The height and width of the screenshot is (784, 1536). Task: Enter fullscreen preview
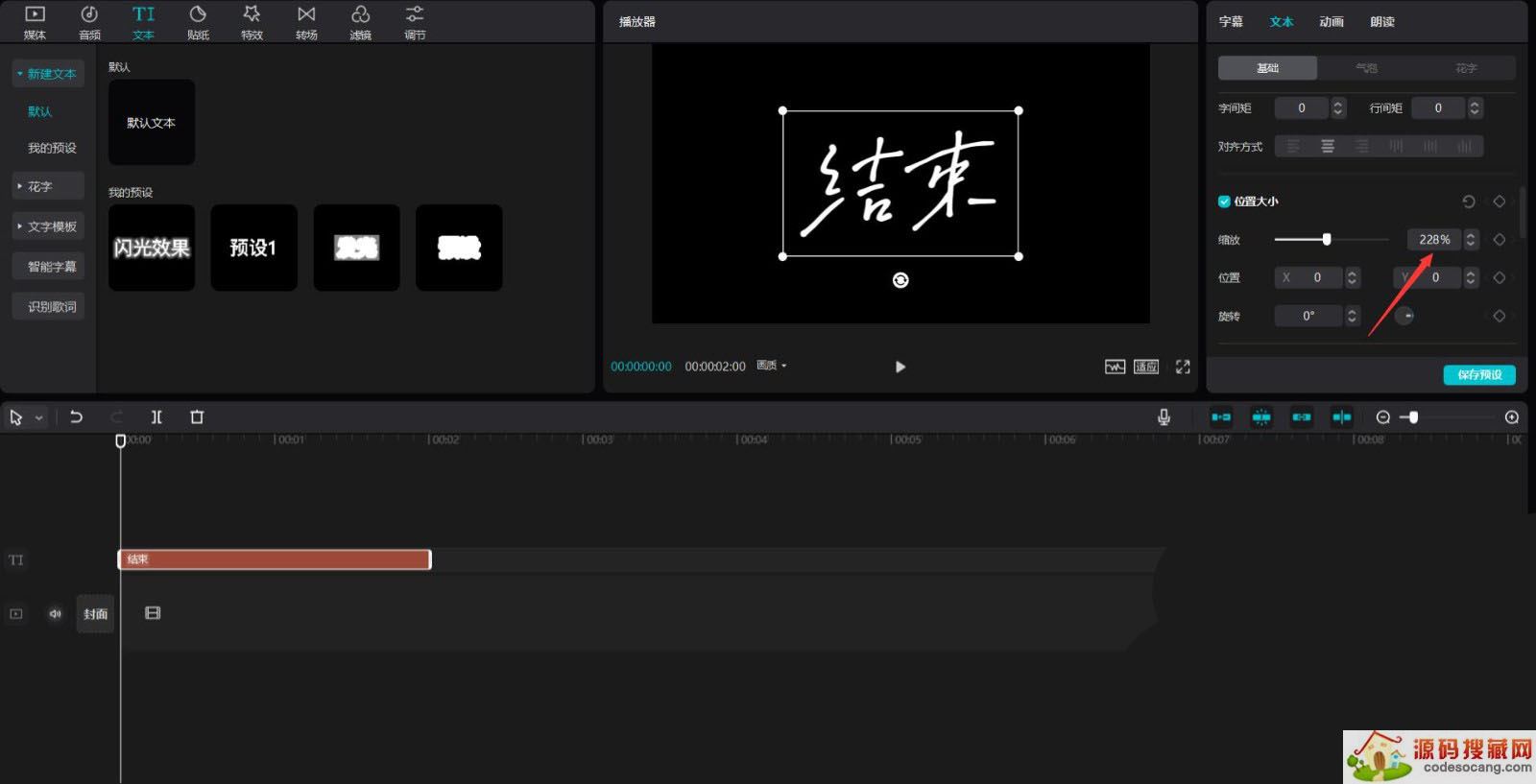pyautogui.click(x=1183, y=367)
